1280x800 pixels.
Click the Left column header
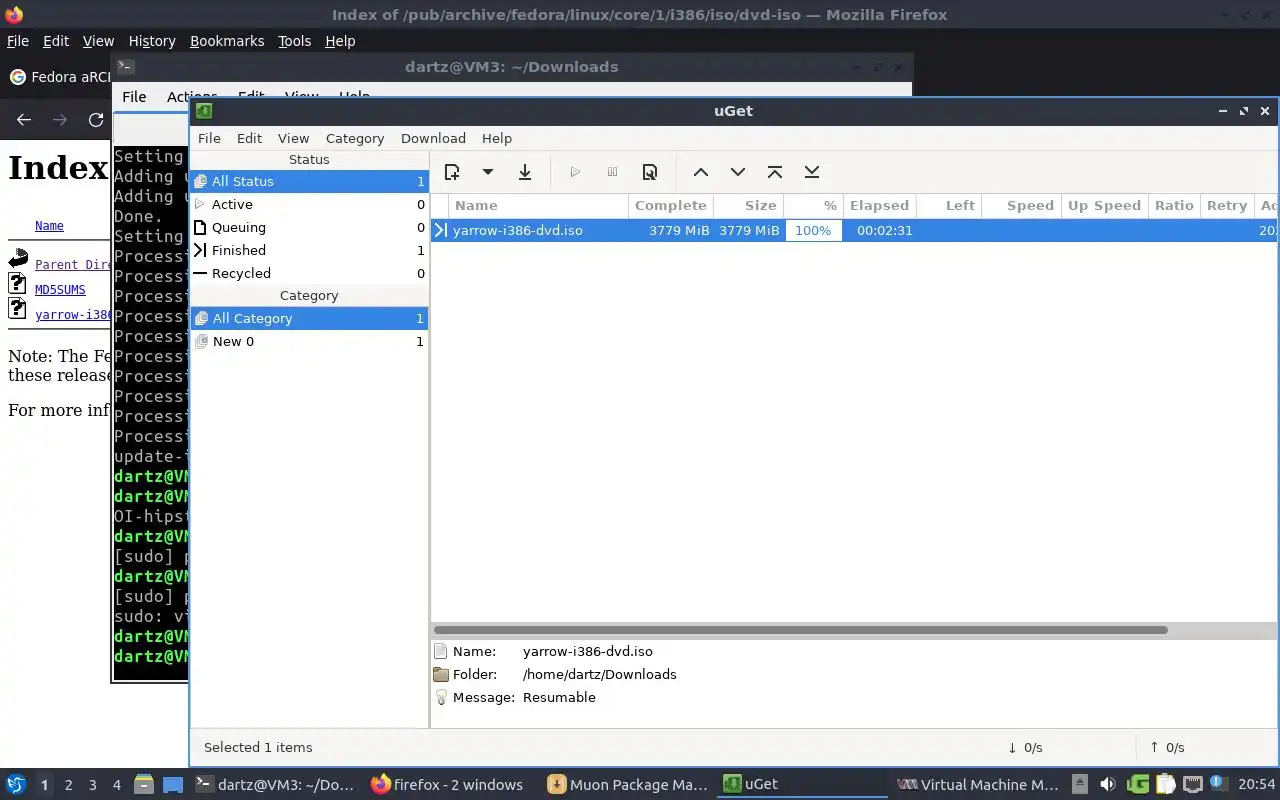[x=948, y=205]
